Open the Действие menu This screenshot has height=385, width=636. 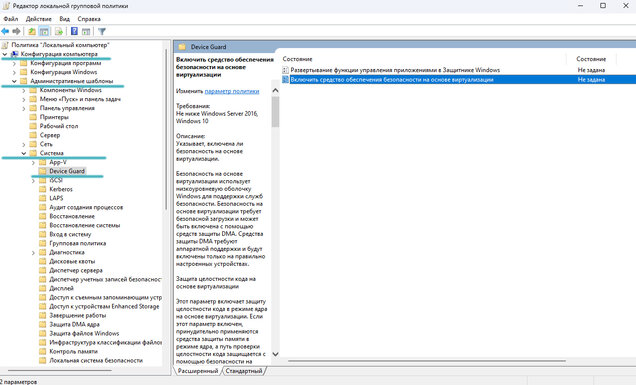[x=39, y=19]
